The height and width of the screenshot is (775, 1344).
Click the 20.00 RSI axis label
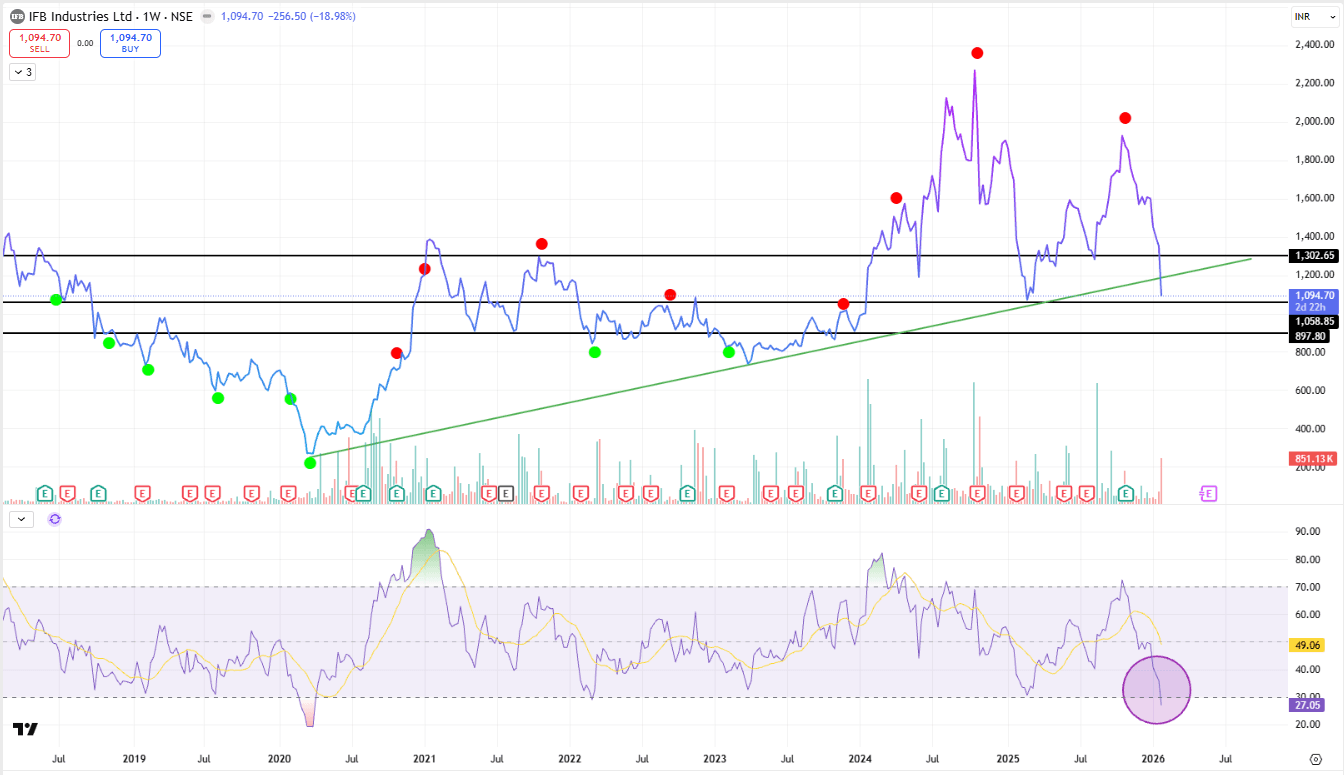click(x=1306, y=724)
